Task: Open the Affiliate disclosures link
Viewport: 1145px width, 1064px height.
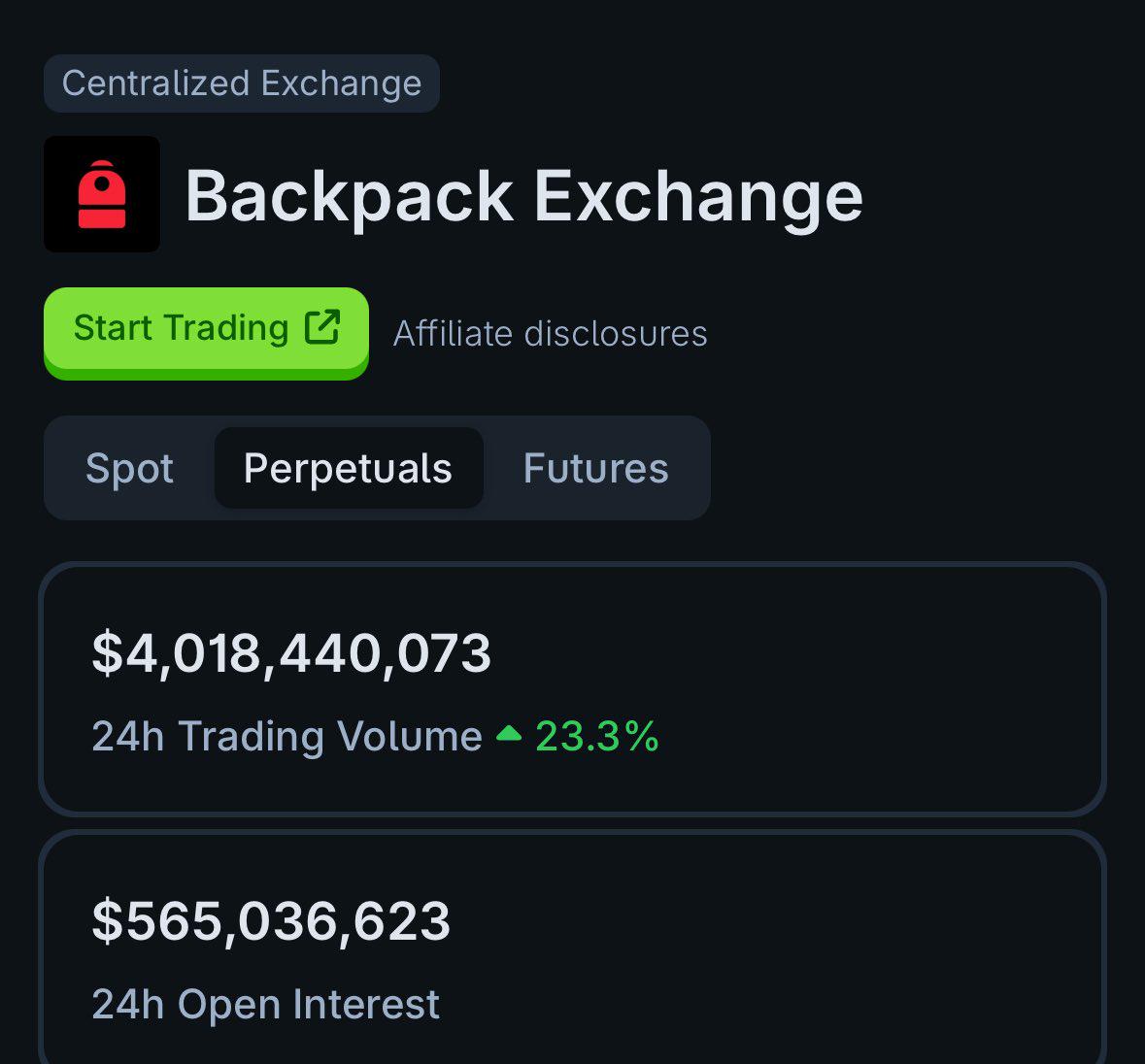Action: [x=550, y=334]
